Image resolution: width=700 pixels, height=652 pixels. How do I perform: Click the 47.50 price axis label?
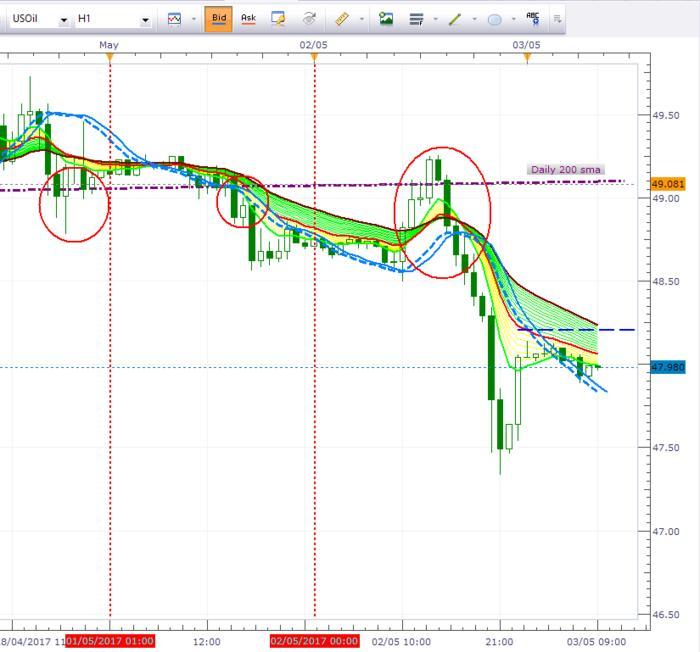click(x=666, y=448)
